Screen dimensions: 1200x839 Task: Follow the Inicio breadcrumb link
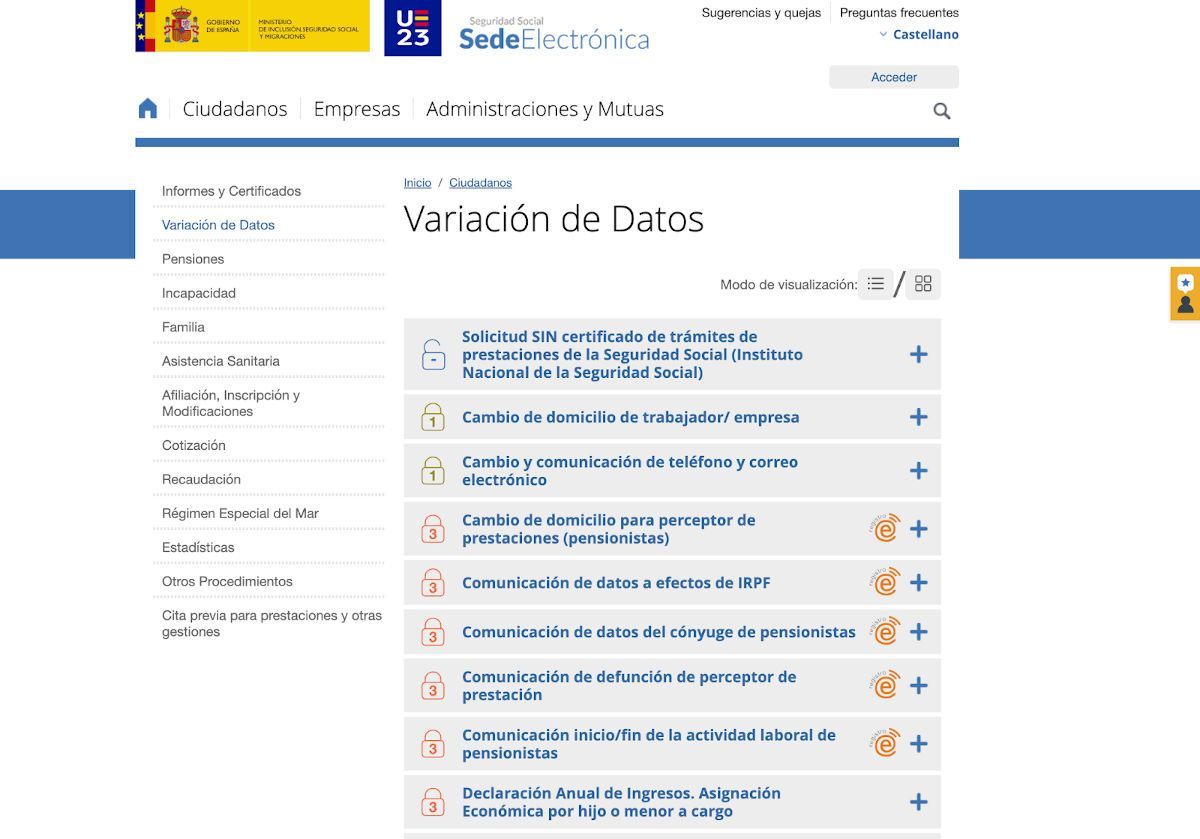coord(417,183)
